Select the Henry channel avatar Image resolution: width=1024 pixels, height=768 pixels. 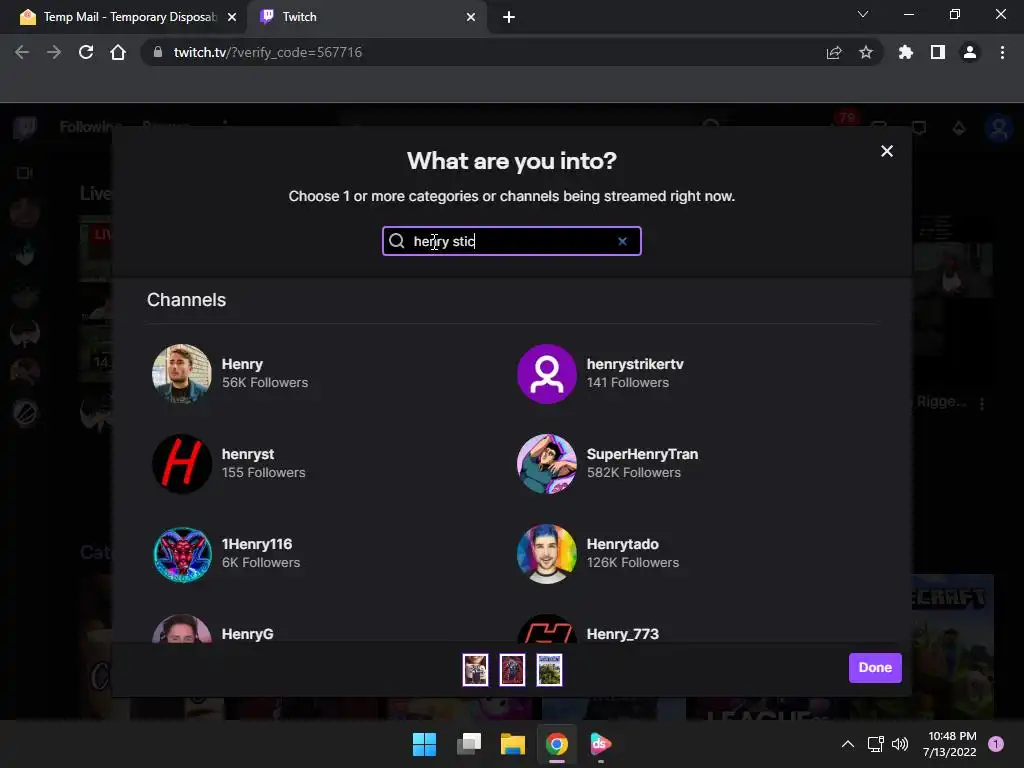tap(182, 374)
